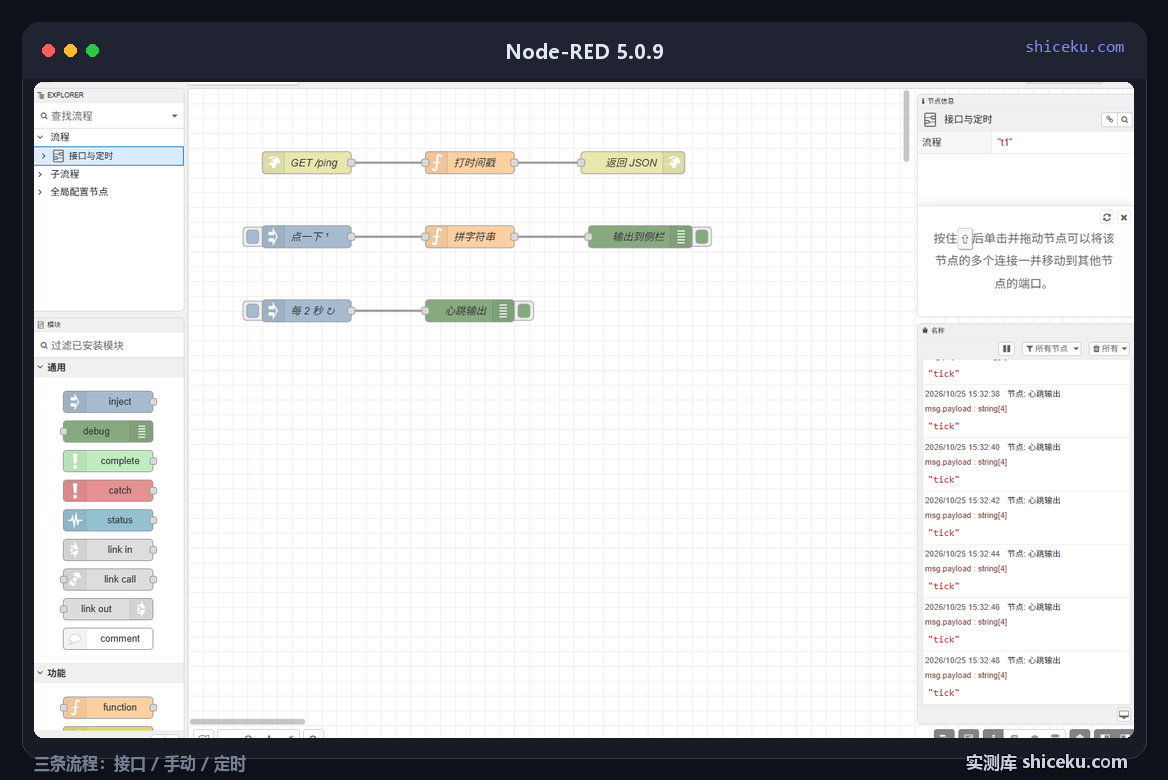Pick the status node in palette
The width and height of the screenshot is (1168, 780).
tap(109, 520)
